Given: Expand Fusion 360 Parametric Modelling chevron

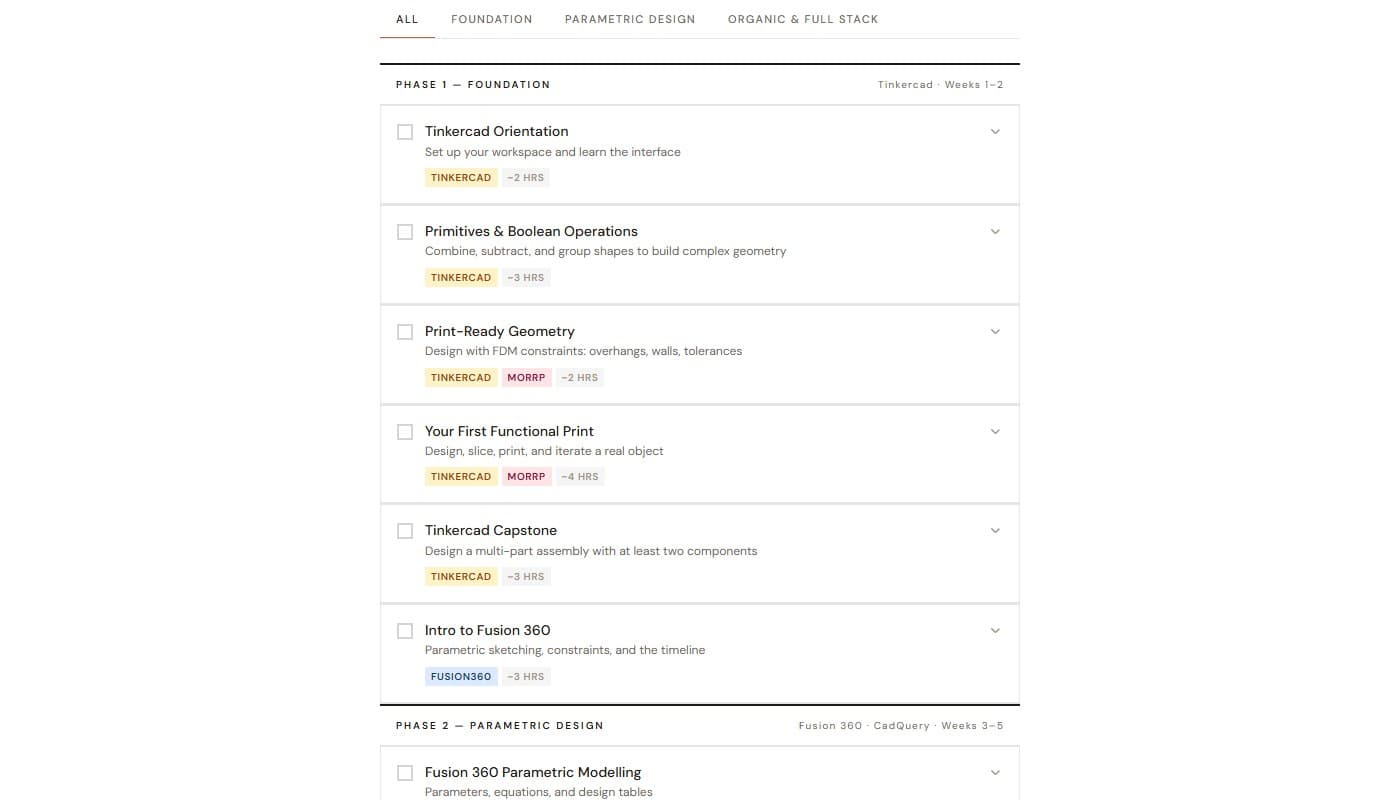Looking at the screenshot, I should coord(995,773).
